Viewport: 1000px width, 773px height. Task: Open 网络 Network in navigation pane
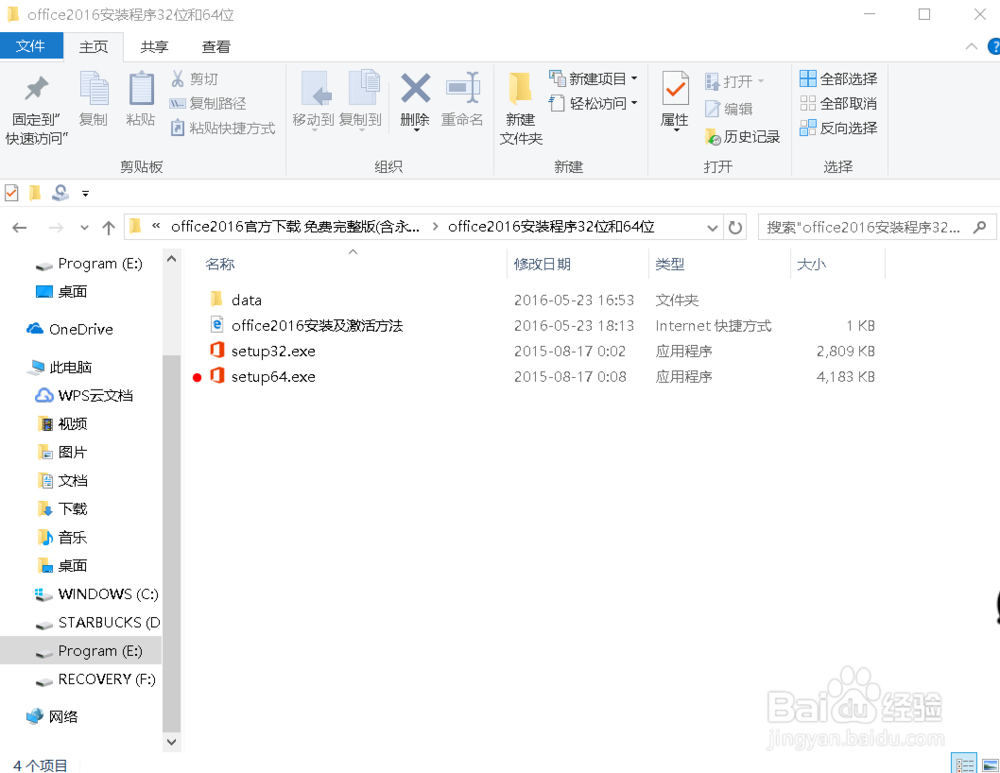pos(63,717)
